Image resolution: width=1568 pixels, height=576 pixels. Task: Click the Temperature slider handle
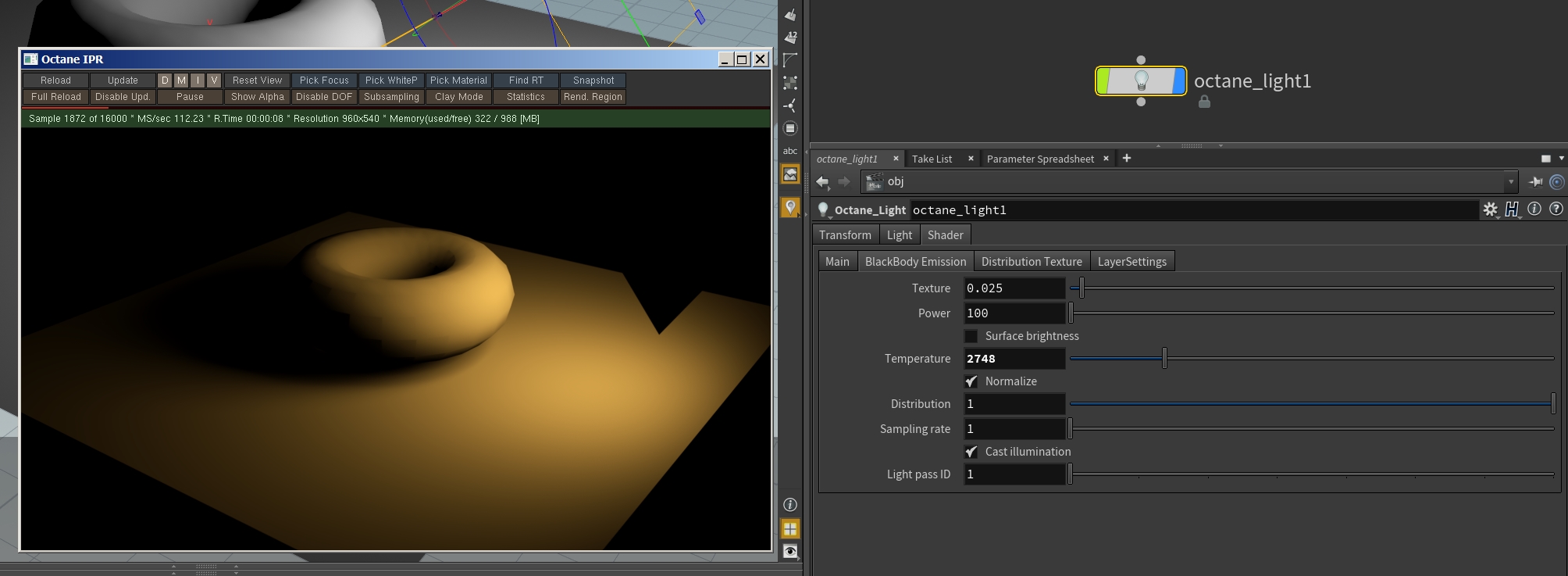(1164, 359)
